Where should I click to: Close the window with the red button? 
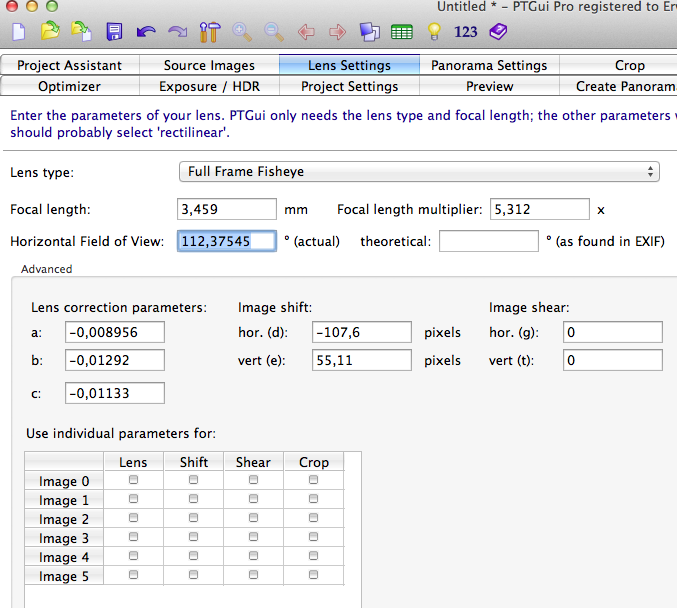tap(12, 5)
